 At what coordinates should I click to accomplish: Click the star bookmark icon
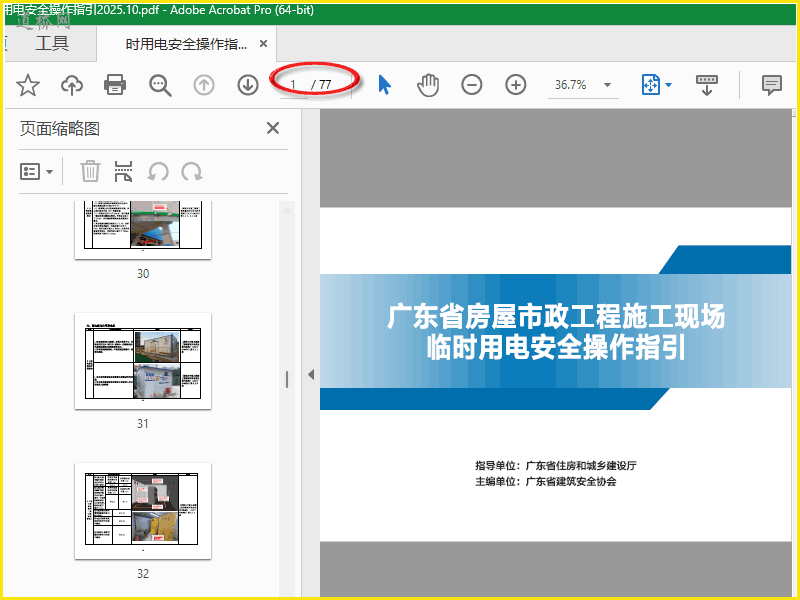[x=27, y=85]
